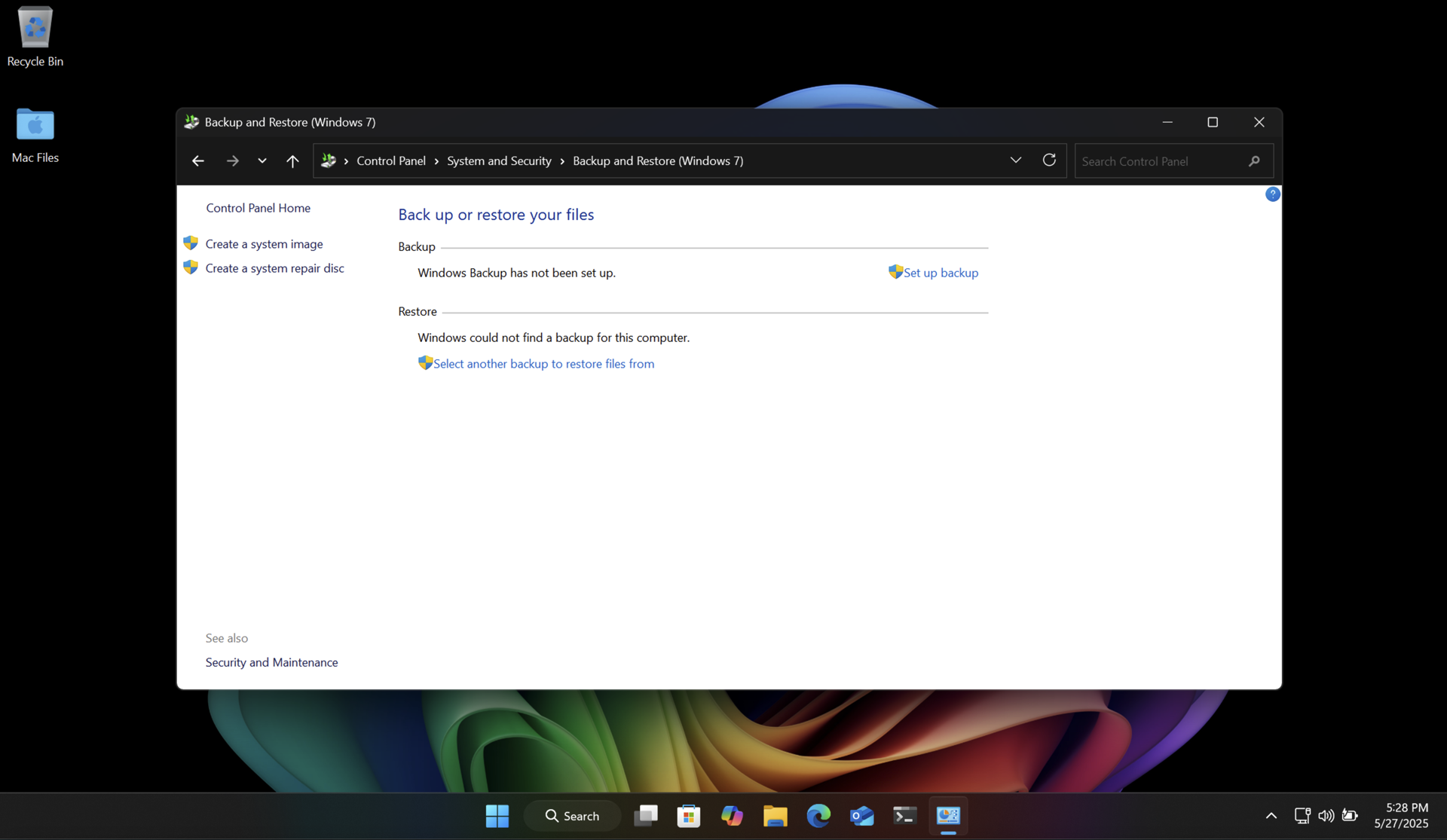Viewport: 1447px width, 840px height.
Task: Click Set up backup link
Action: coord(941,273)
